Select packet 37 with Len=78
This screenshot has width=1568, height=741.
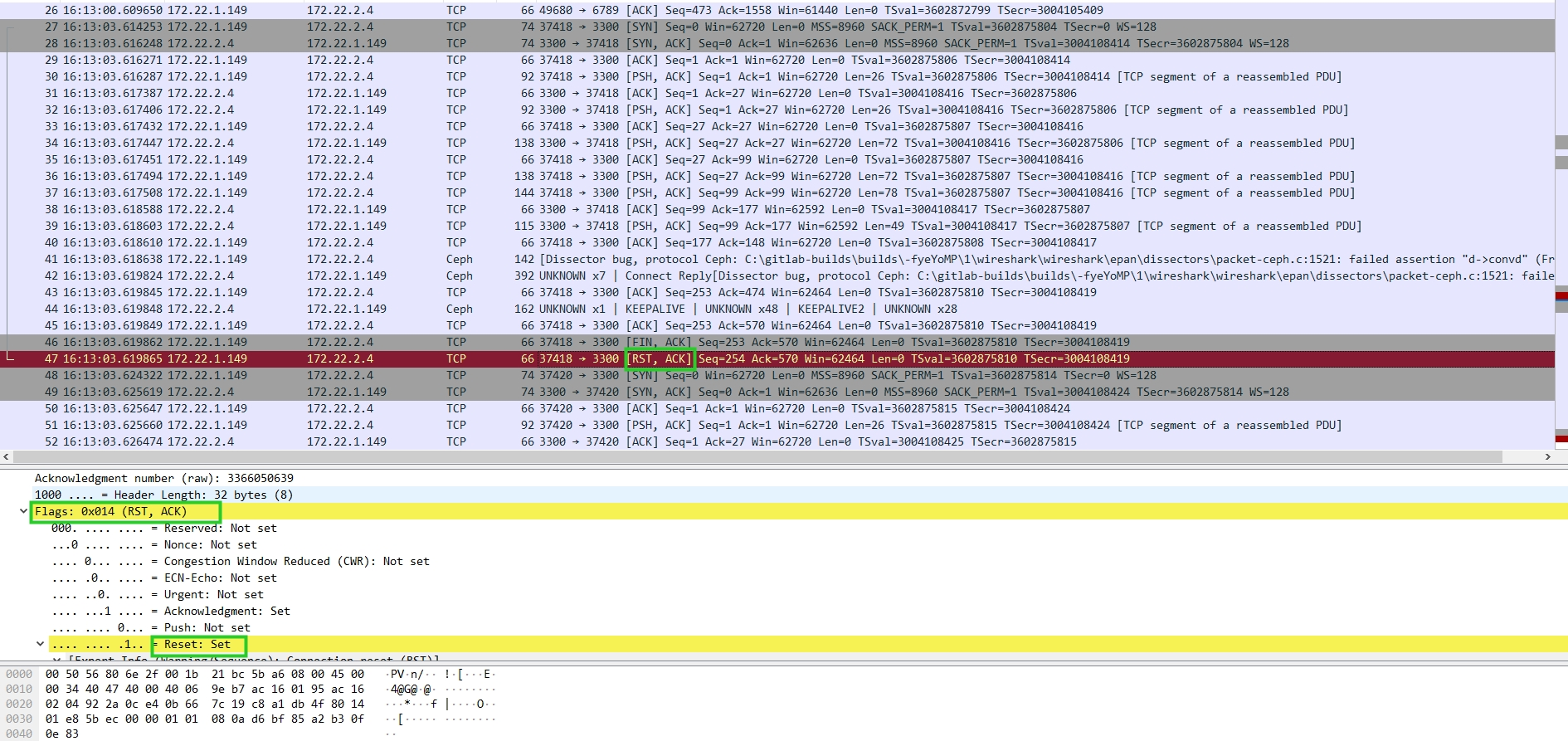tap(777, 193)
